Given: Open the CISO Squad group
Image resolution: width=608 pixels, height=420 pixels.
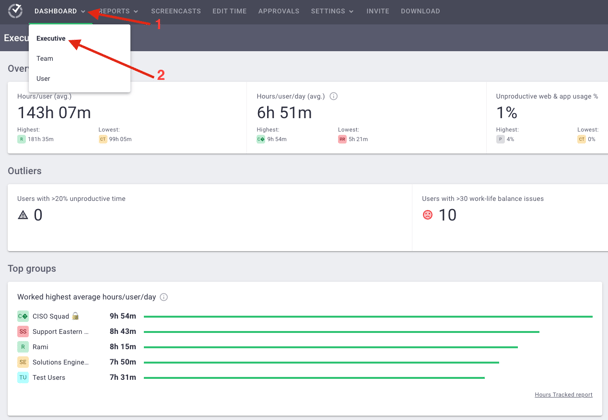Looking at the screenshot, I should (x=50, y=316).
